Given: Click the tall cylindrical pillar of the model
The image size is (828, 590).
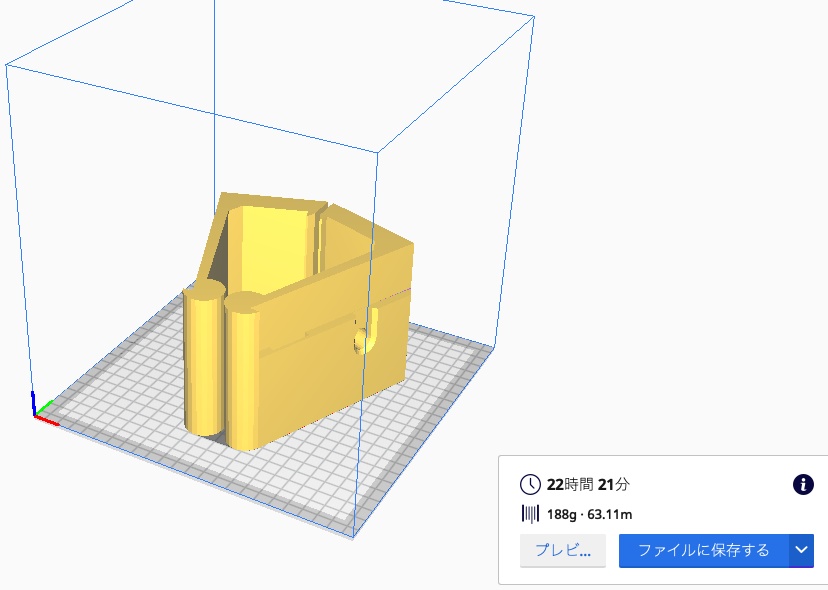Looking at the screenshot, I should [x=205, y=360].
